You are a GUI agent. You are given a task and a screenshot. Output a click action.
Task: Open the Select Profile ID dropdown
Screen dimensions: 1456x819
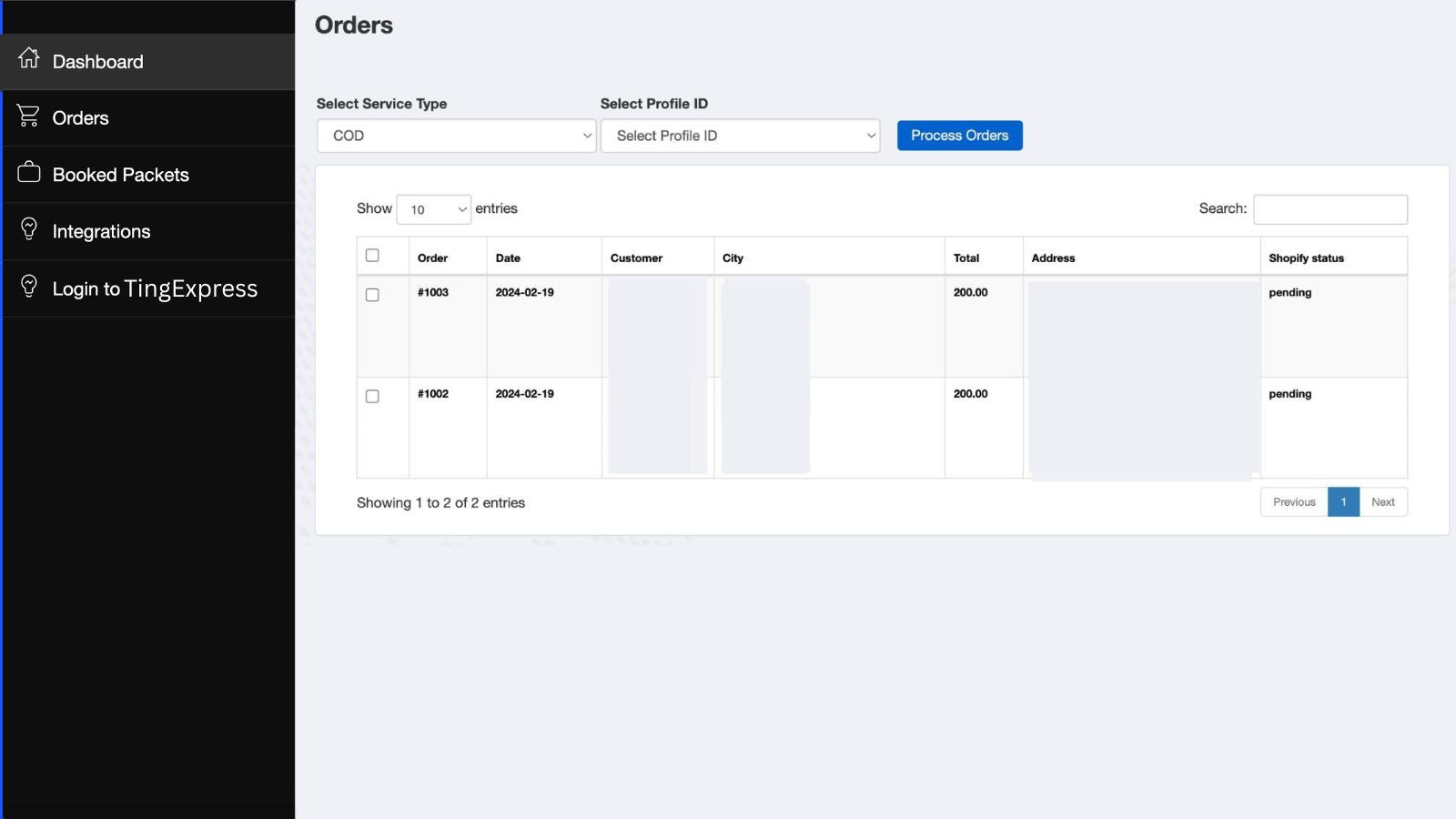pos(739,135)
